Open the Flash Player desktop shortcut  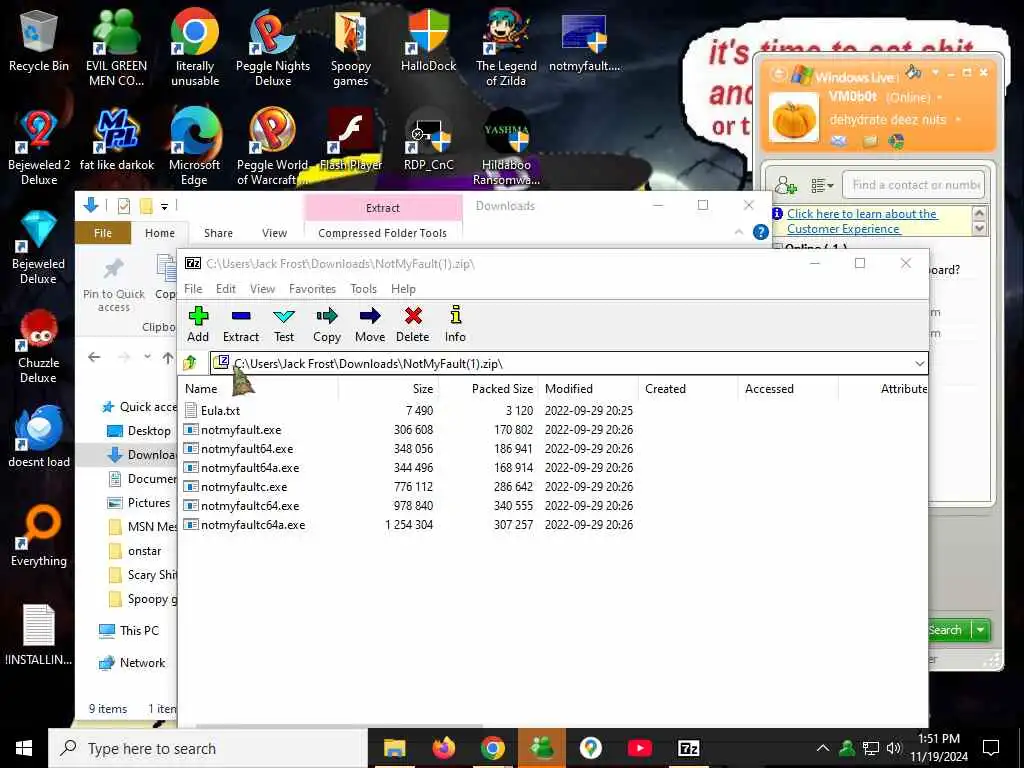tap(351, 140)
